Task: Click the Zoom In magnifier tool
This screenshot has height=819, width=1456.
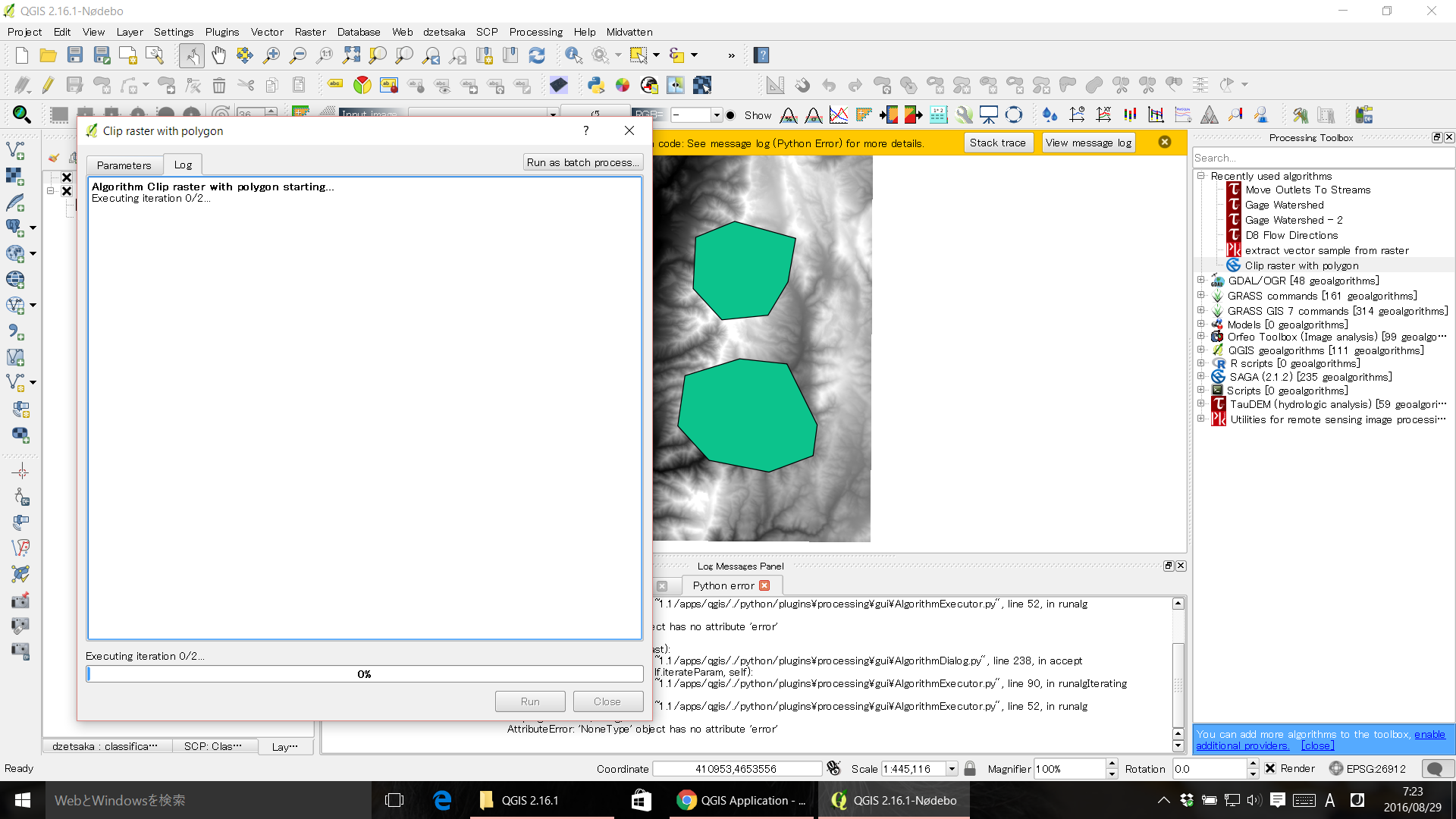Action: 271,55
